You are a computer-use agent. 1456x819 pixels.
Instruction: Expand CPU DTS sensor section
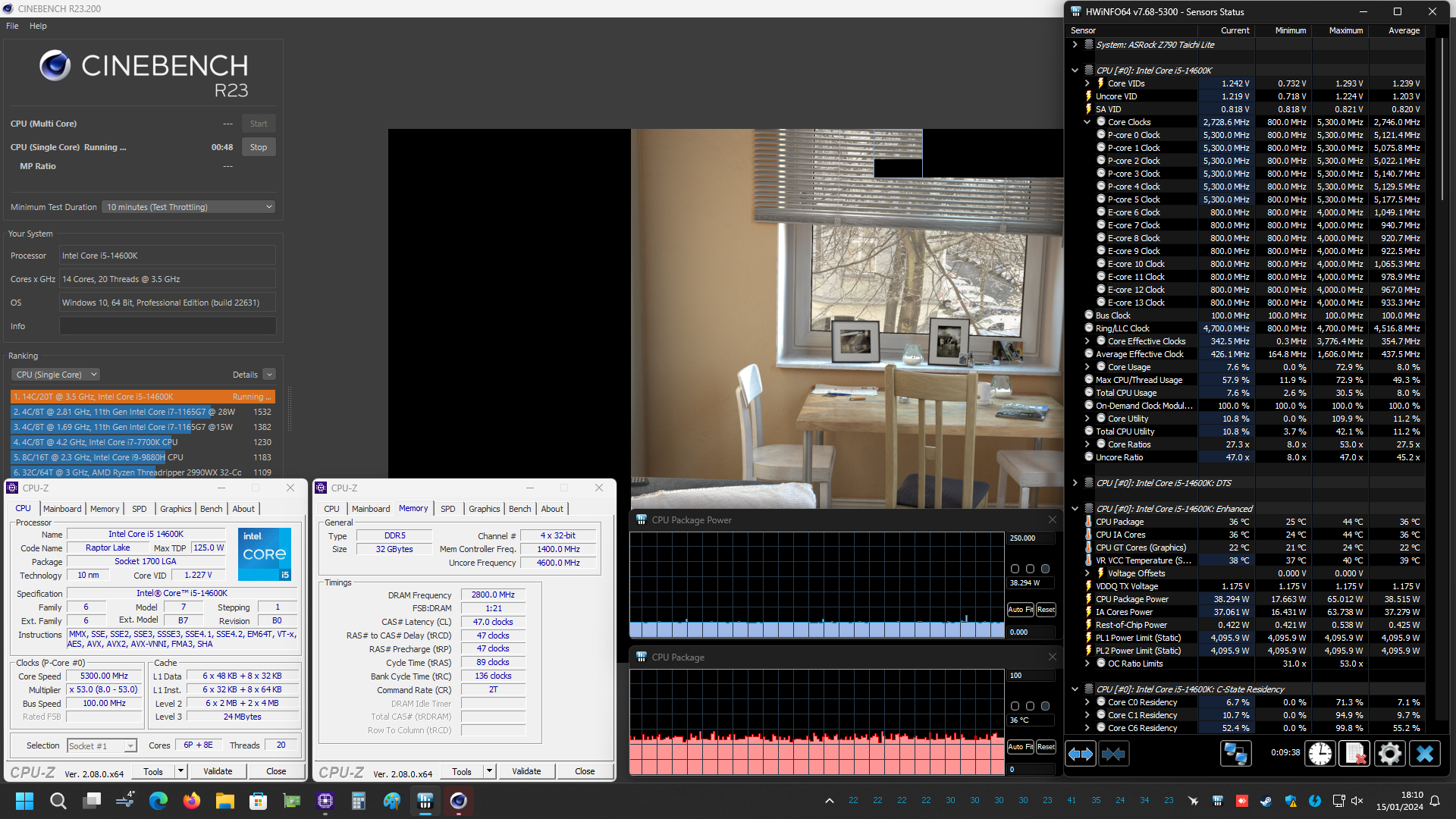click(1075, 483)
